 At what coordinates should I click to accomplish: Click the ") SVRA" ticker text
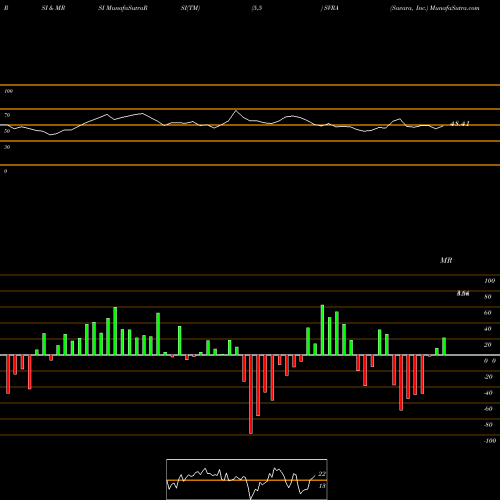pos(329,8)
